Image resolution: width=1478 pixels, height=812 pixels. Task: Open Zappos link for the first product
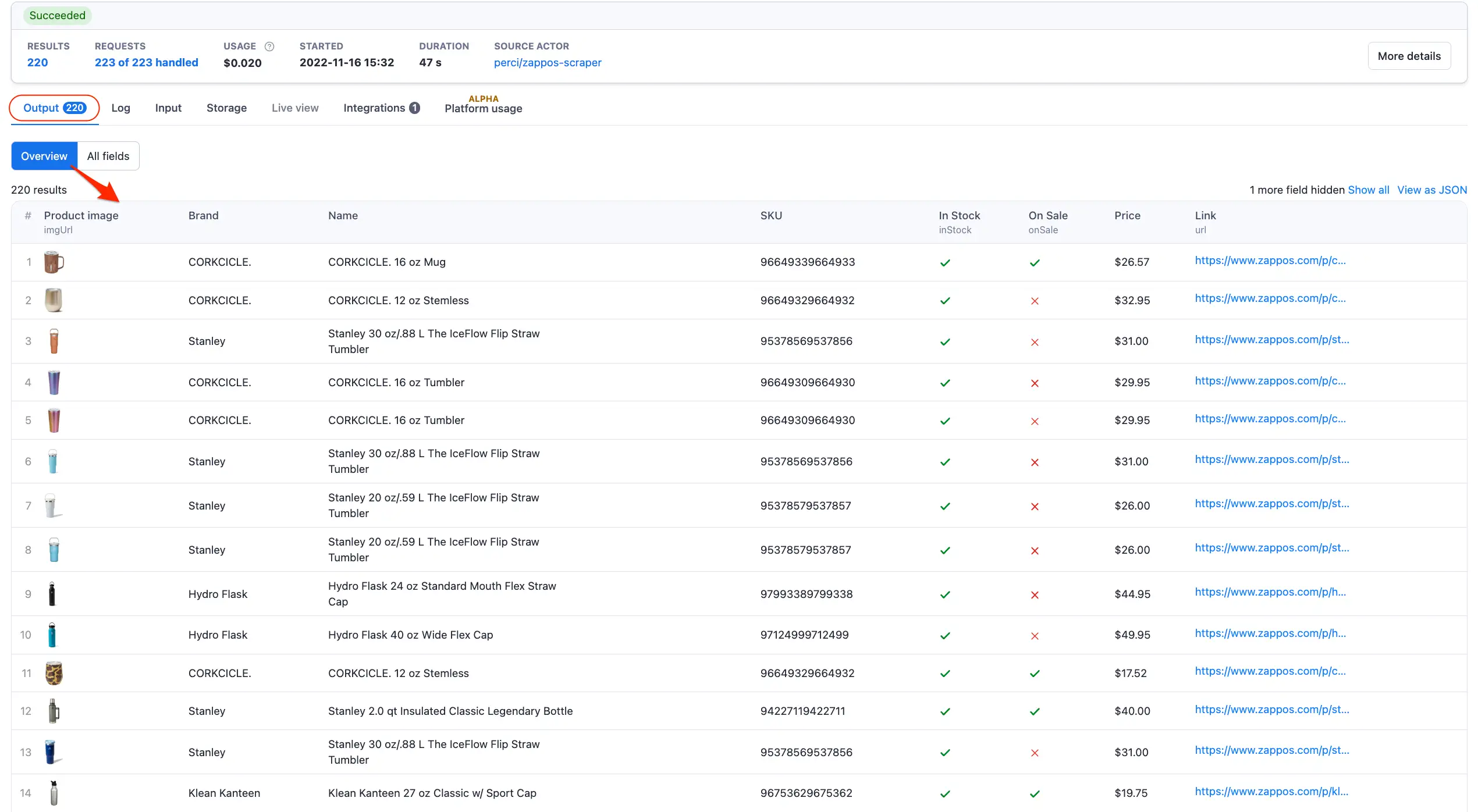(1270, 261)
